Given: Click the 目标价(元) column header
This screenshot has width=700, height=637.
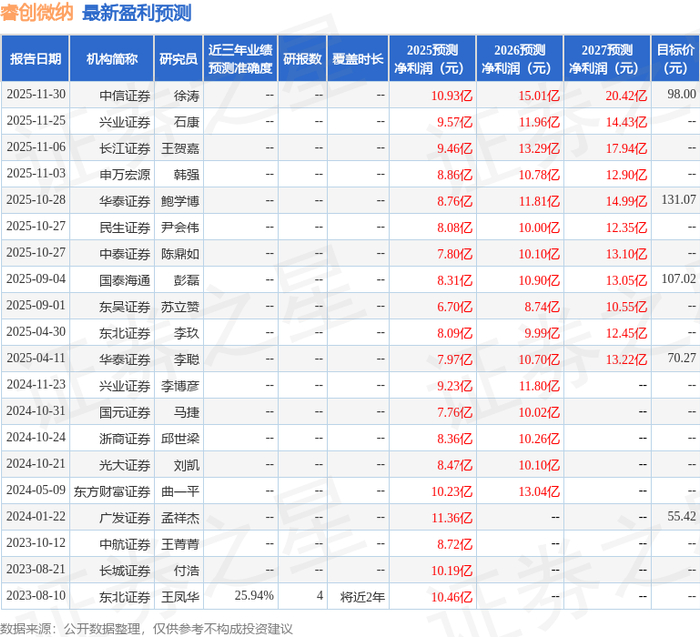Looking at the screenshot, I should (x=675, y=58).
